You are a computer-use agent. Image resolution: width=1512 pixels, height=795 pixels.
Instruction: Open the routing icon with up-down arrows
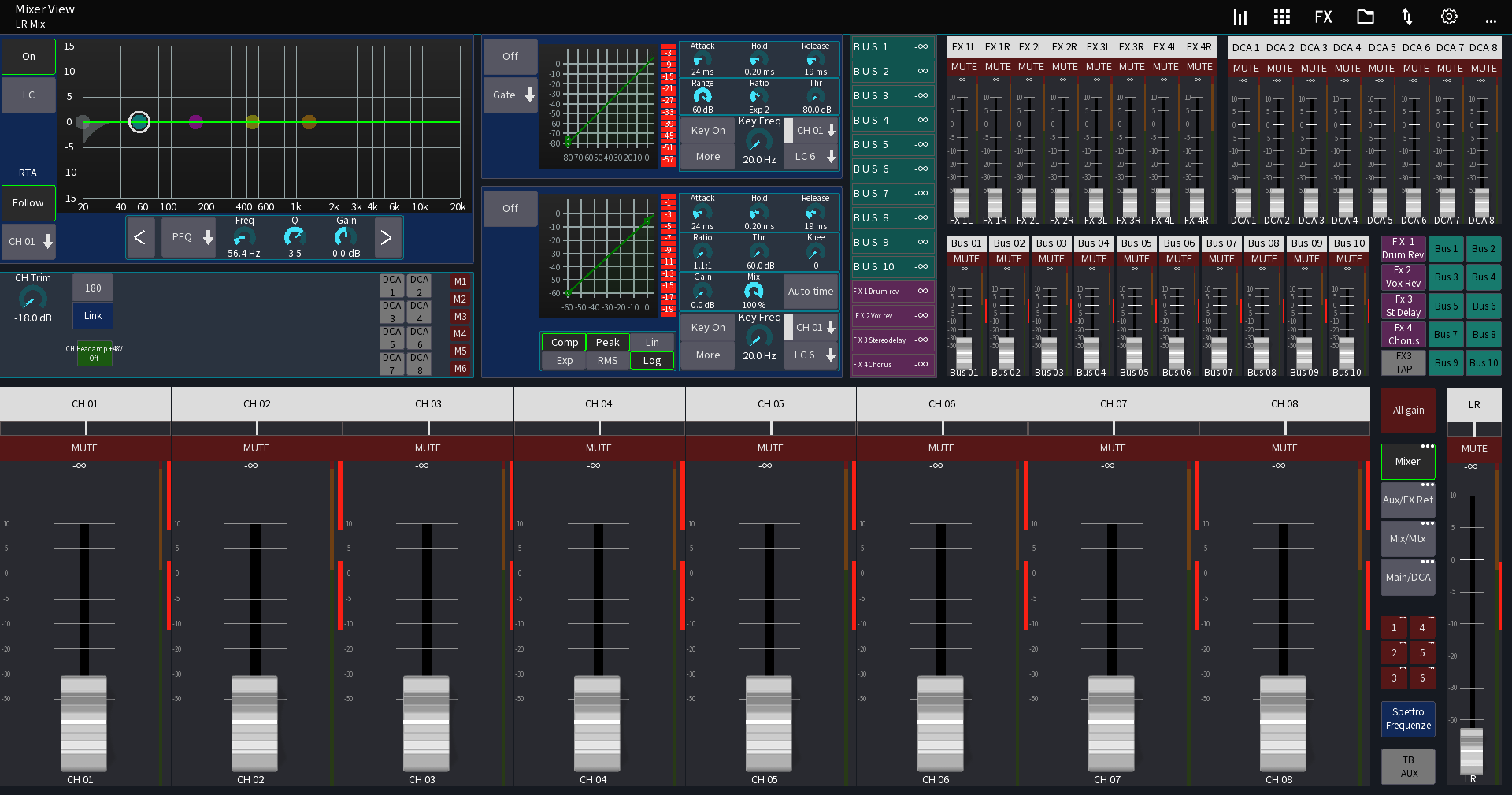[x=1408, y=16]
